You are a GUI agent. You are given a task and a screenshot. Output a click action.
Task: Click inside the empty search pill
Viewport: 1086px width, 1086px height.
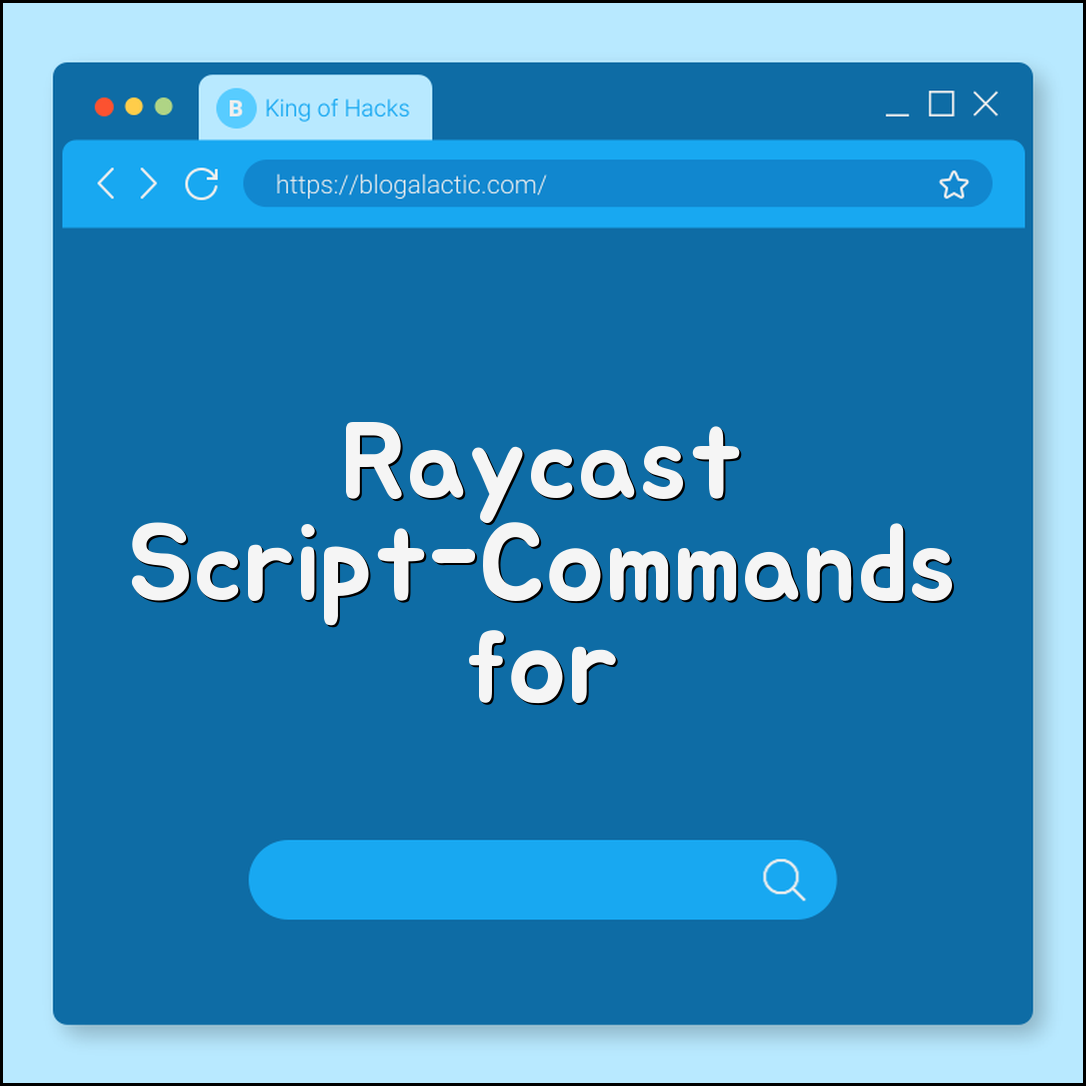pyautogui.click(x=480, y=880)
